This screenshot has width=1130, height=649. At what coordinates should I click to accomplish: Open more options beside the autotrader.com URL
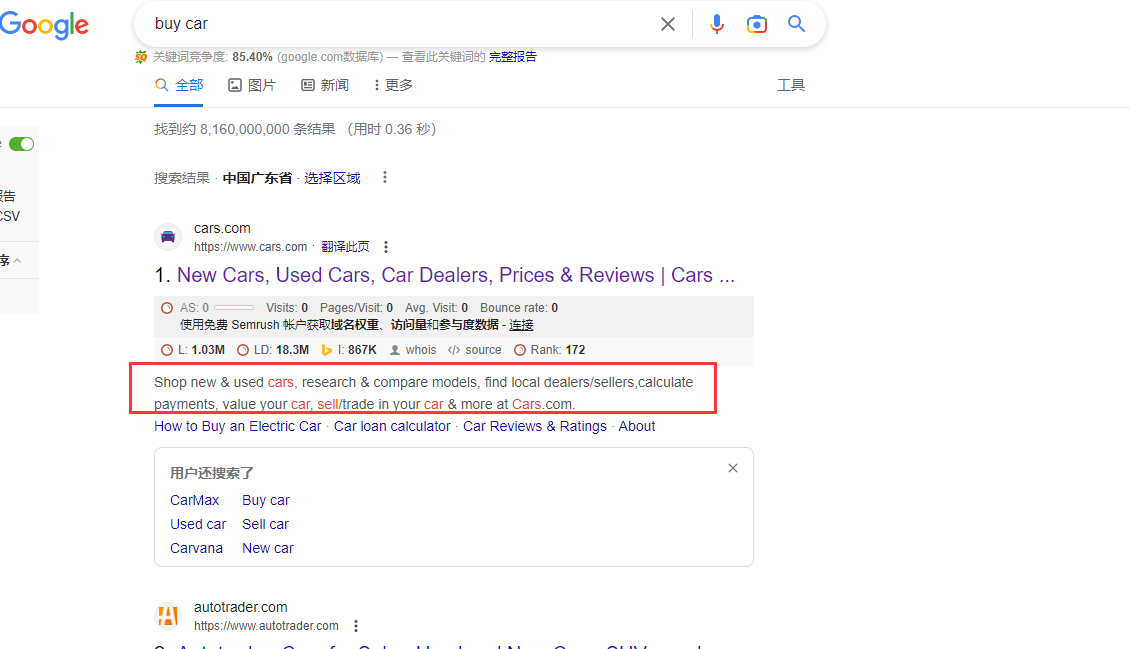coord(356,626)
